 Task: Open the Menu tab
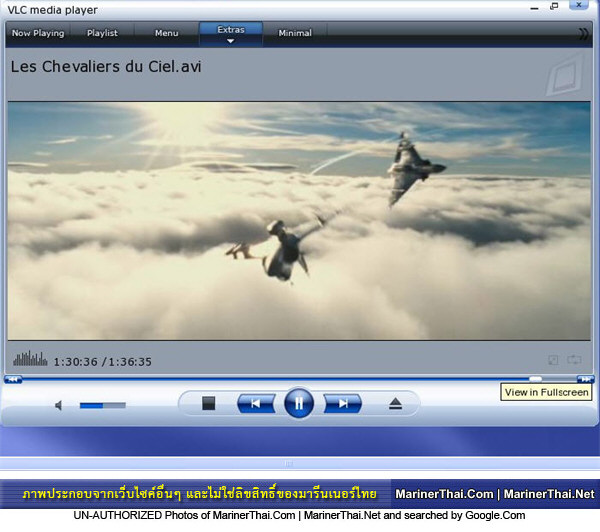tap(166, 33)
